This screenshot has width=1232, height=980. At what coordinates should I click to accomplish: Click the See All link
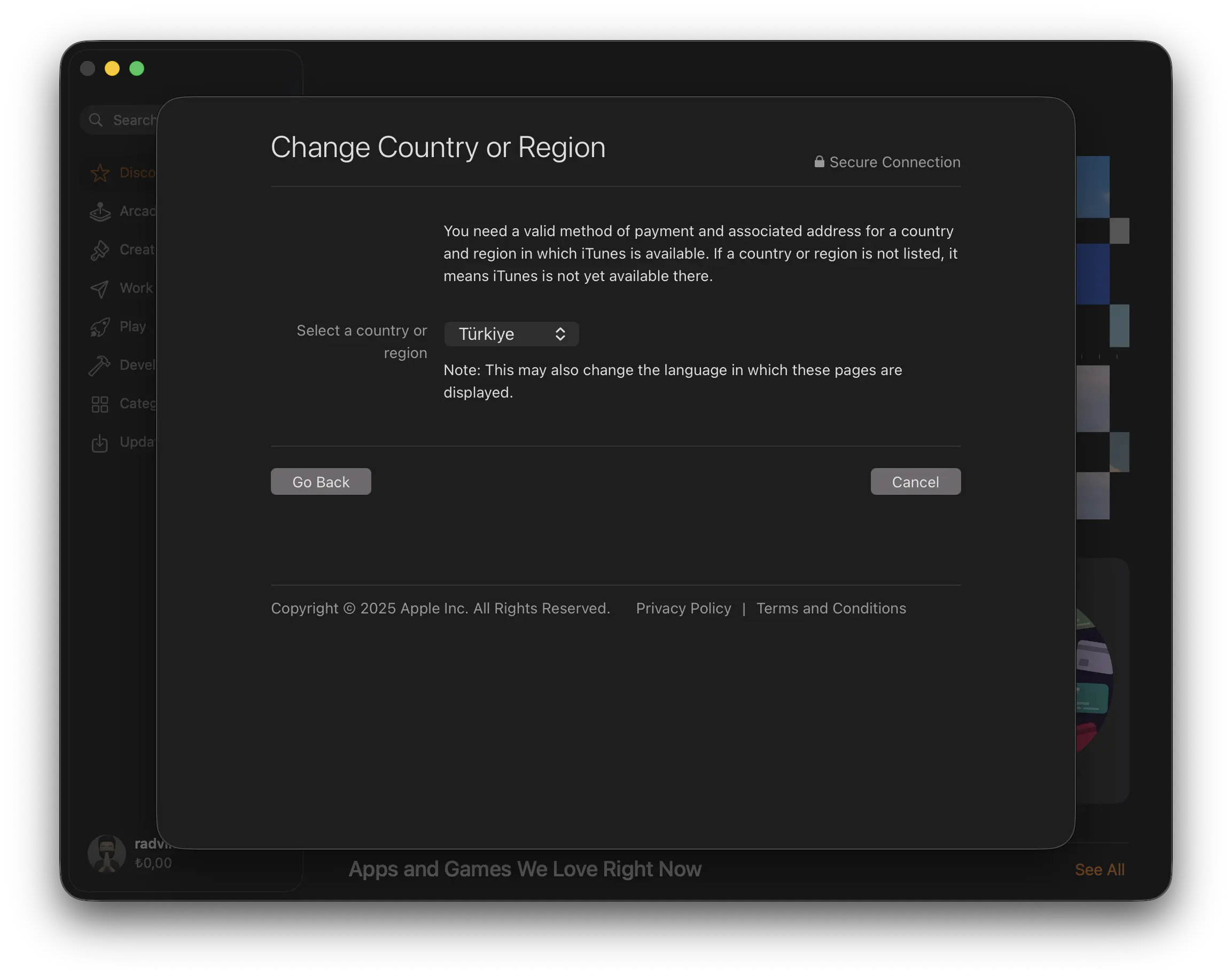point(1100,869)
